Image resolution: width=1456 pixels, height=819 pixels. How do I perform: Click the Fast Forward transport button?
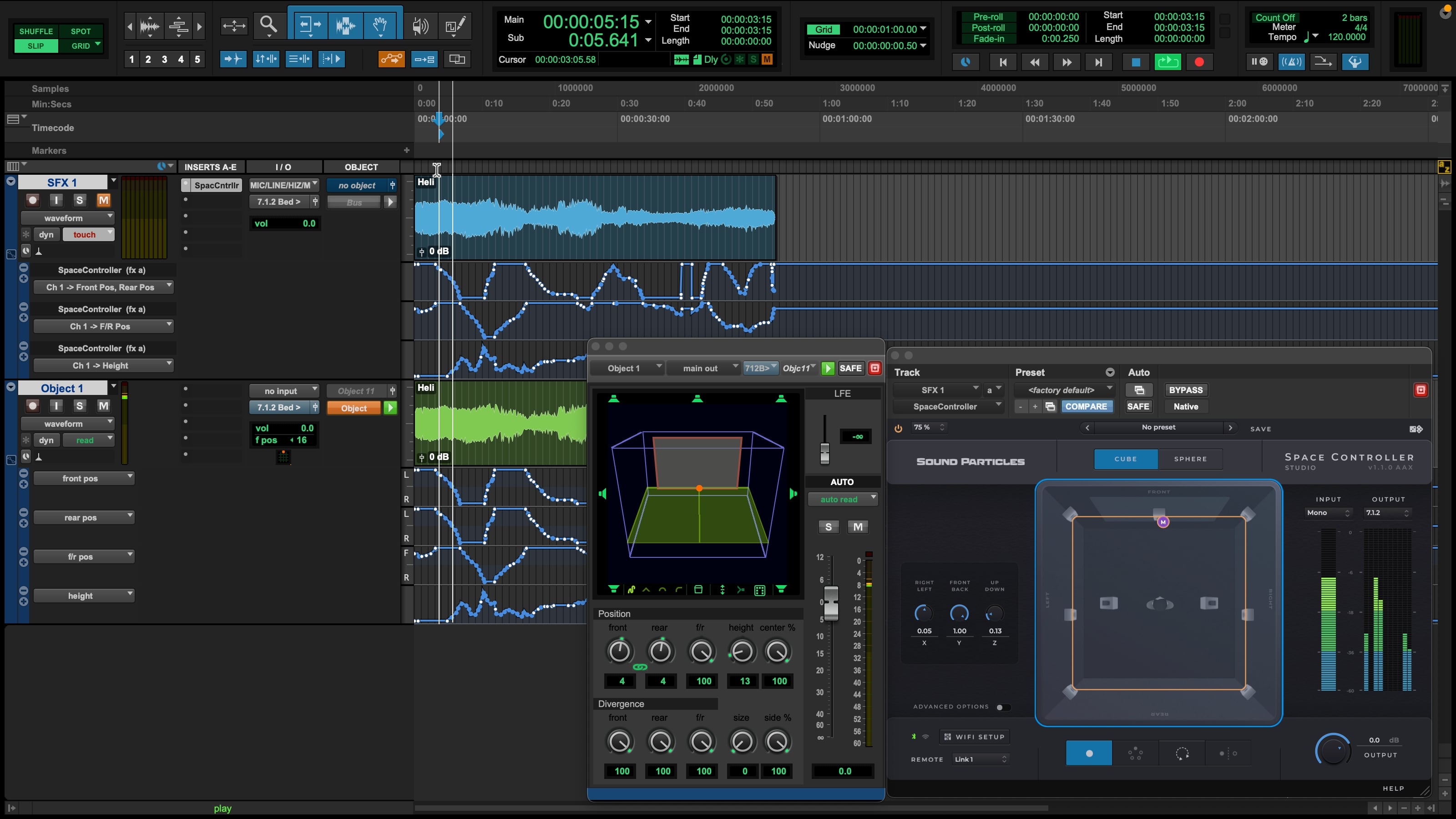coord(1067,62)
